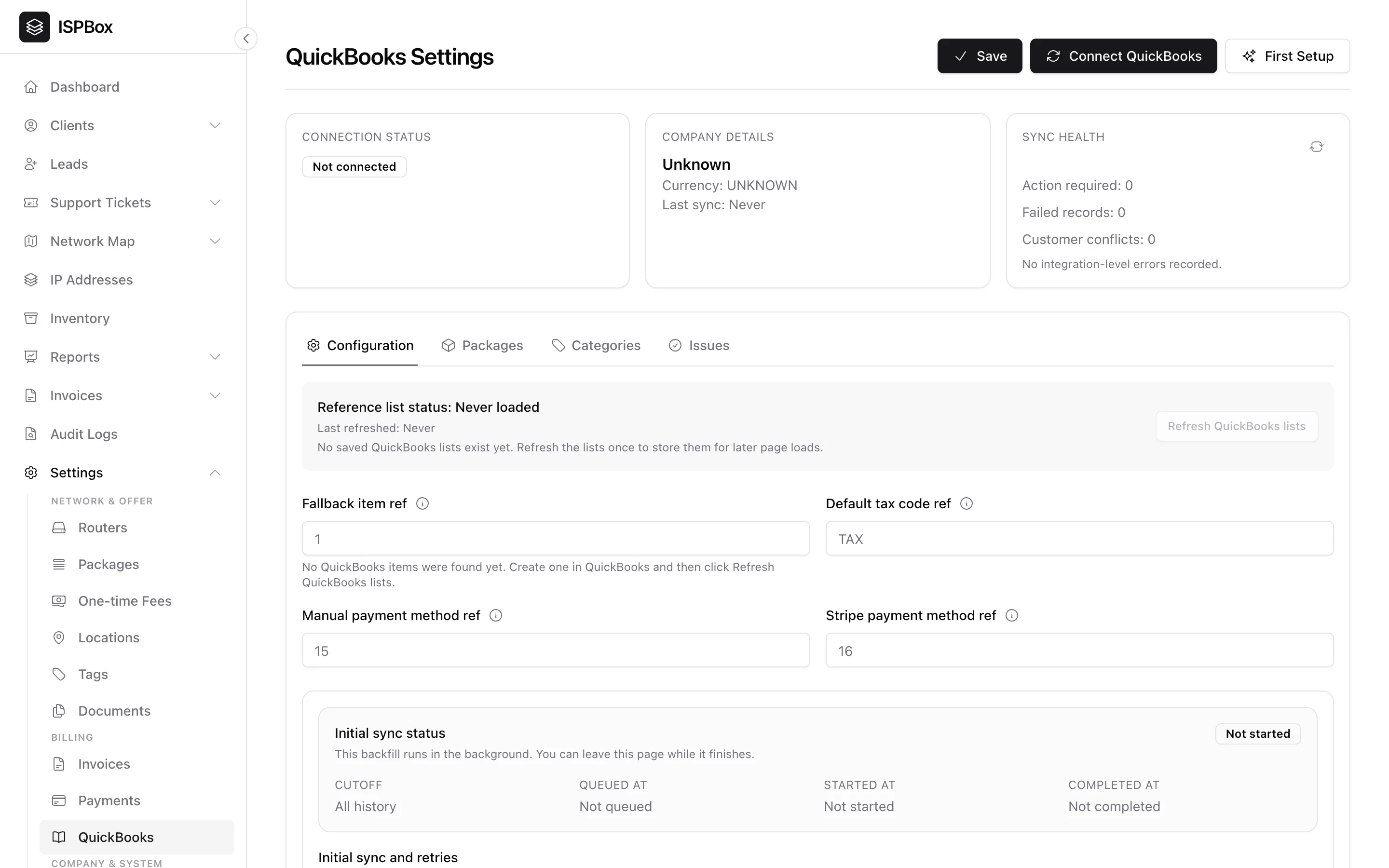Image resolution: width=1389 pixels, height=868 pixels.
Task: Click "Action required: 0" text
Action: point(1077,186)
